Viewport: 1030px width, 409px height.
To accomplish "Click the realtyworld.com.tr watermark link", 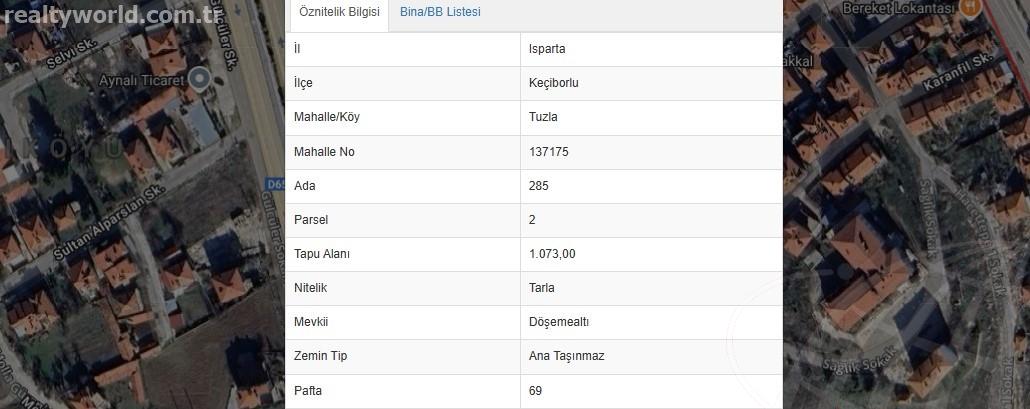I will coord(111,14).
